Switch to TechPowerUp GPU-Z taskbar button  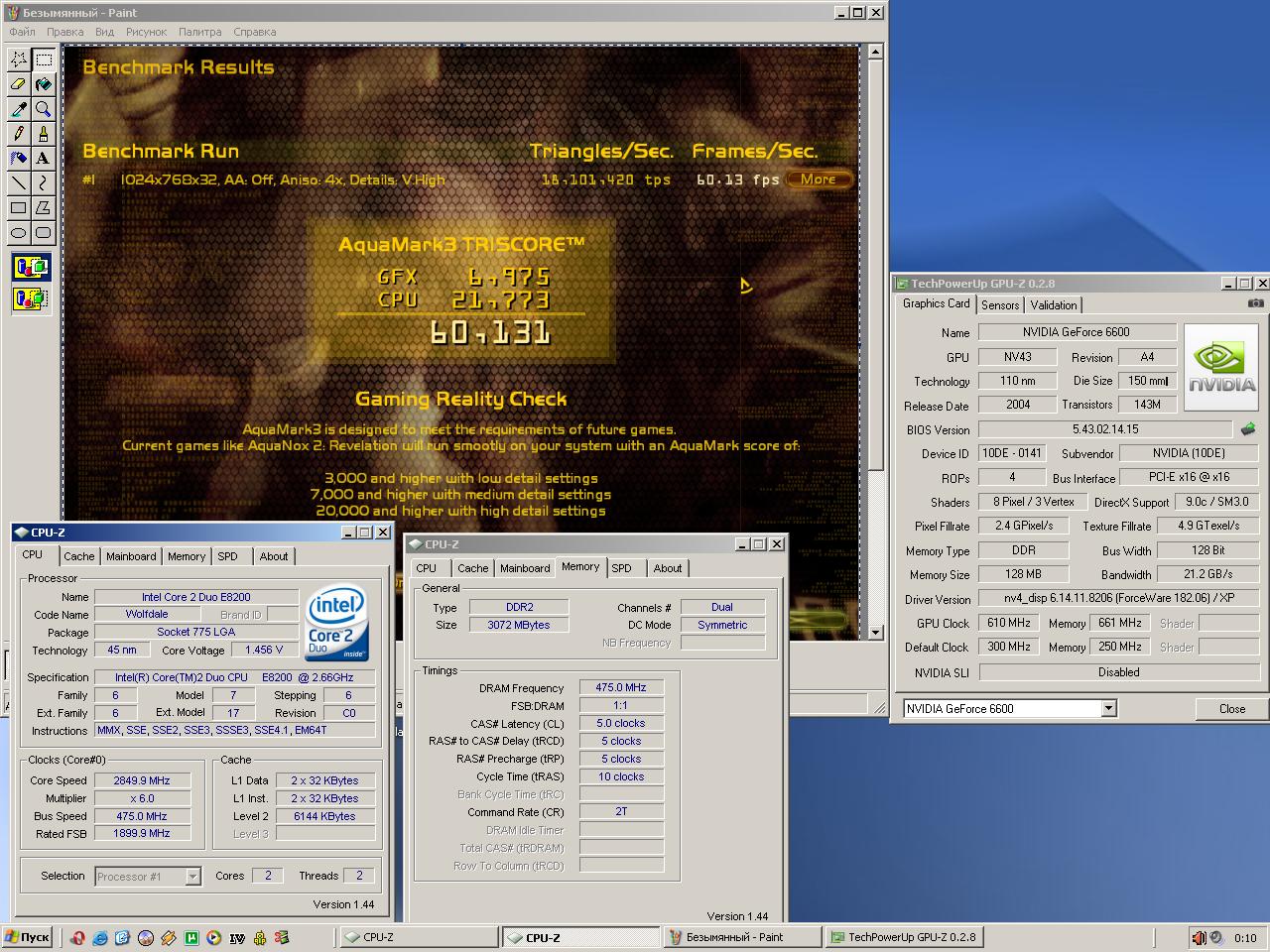[x=905, y=937]
